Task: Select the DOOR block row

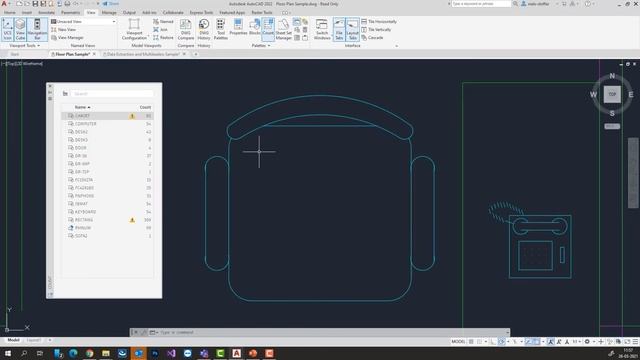Action: [x=107, y=148]
